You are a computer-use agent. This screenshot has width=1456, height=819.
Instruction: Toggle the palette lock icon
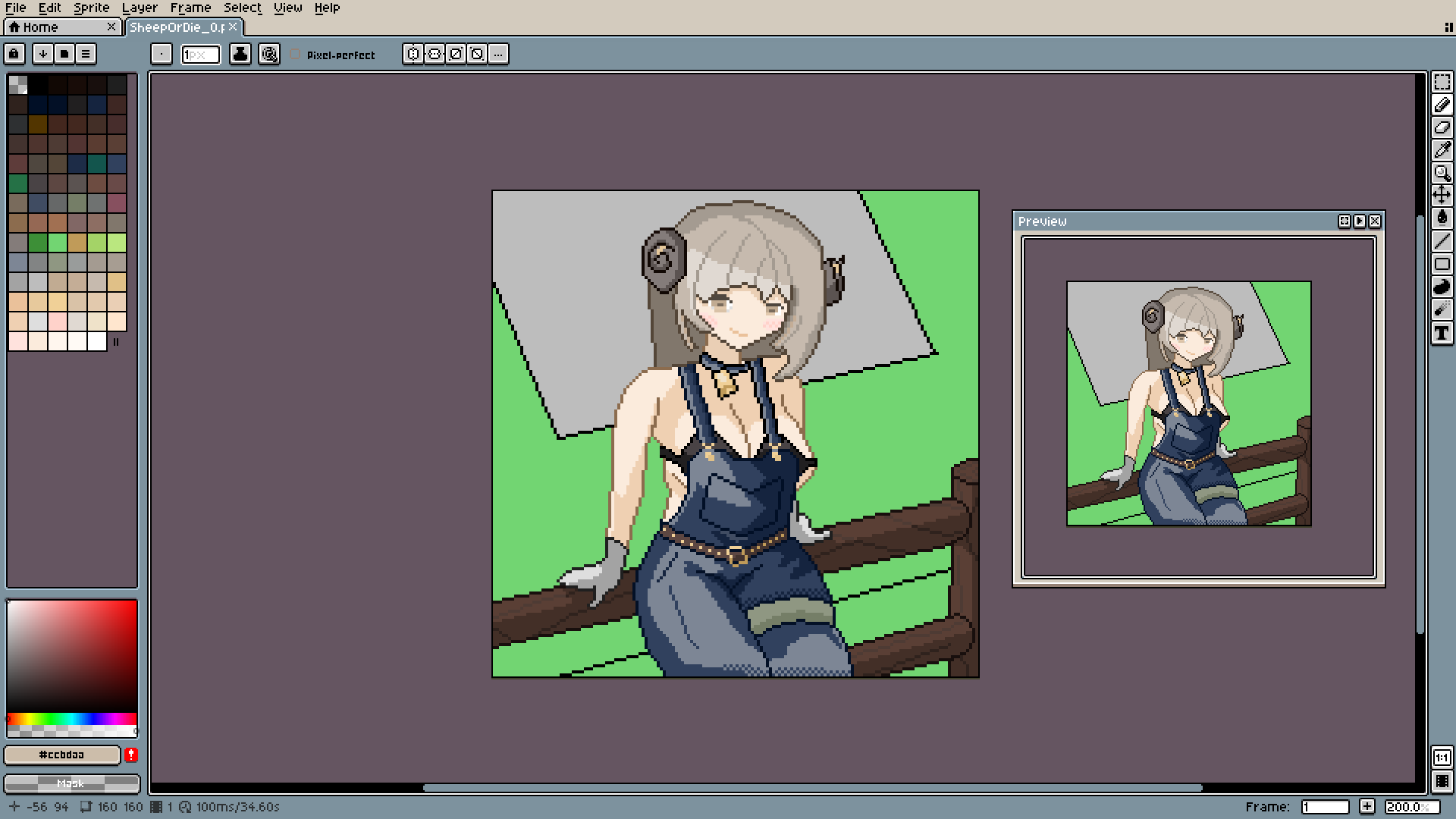[14, 54]
